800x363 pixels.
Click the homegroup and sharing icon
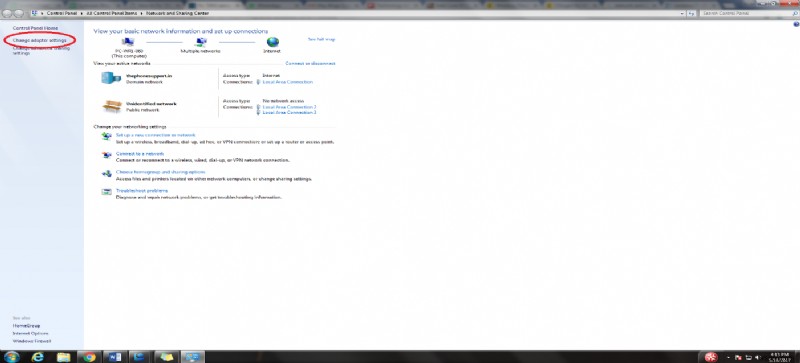[106, 174]
